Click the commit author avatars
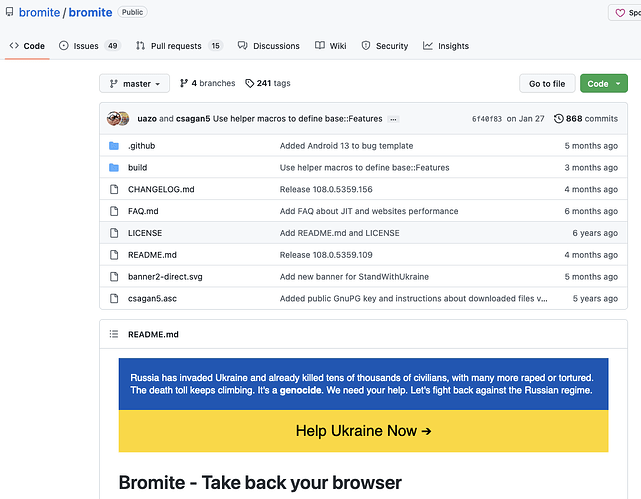641x499 pixels. [118, 119]
